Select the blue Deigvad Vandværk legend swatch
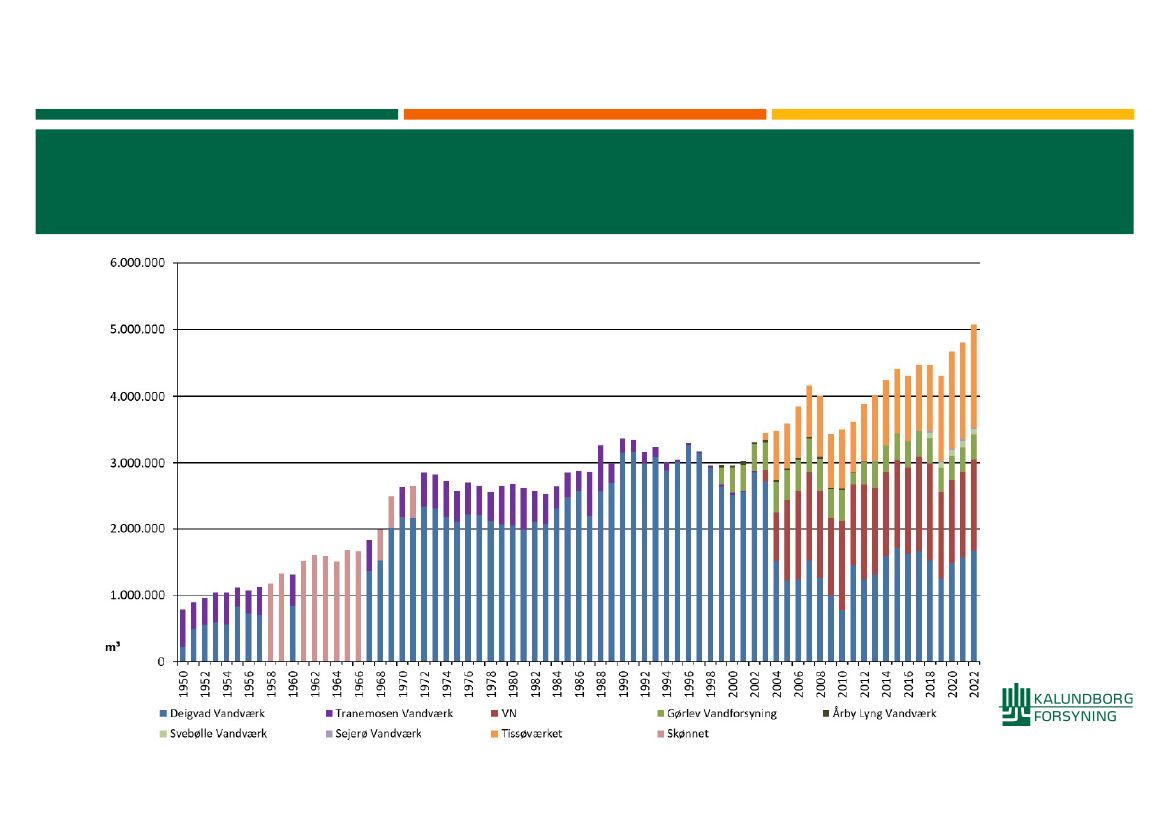This screenshot has height=827, width=1169. click(163, 714)
